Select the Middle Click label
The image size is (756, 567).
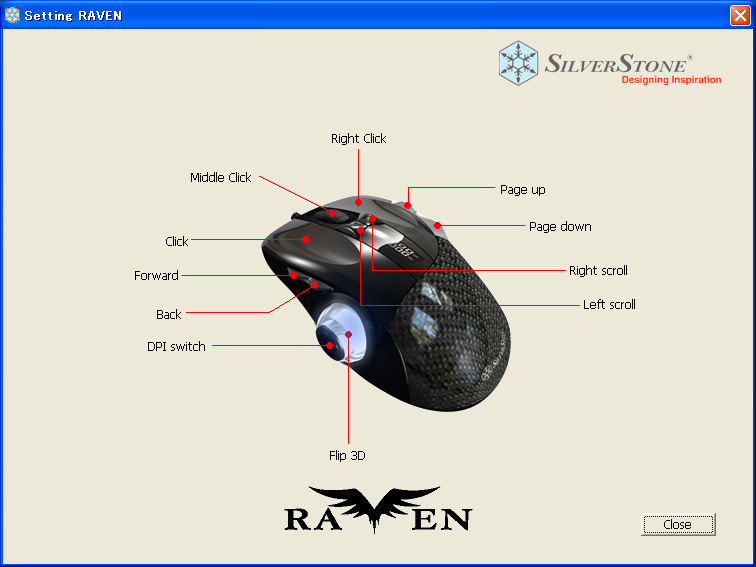(x=220, y=177)
